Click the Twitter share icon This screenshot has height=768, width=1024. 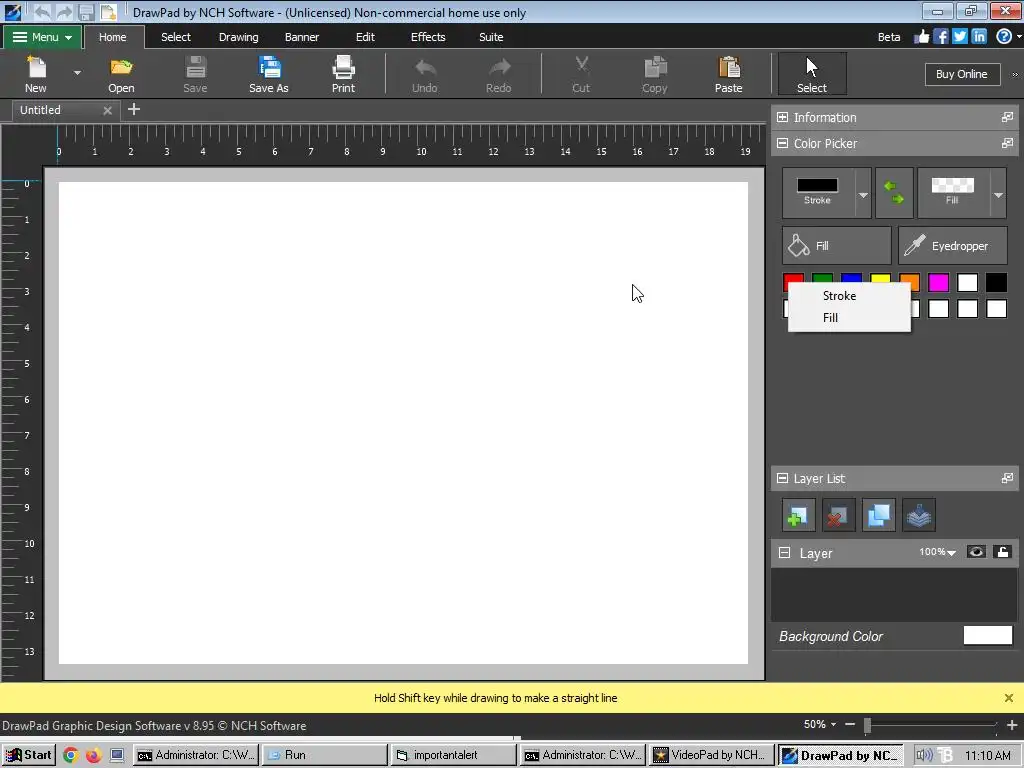[959, 37]
